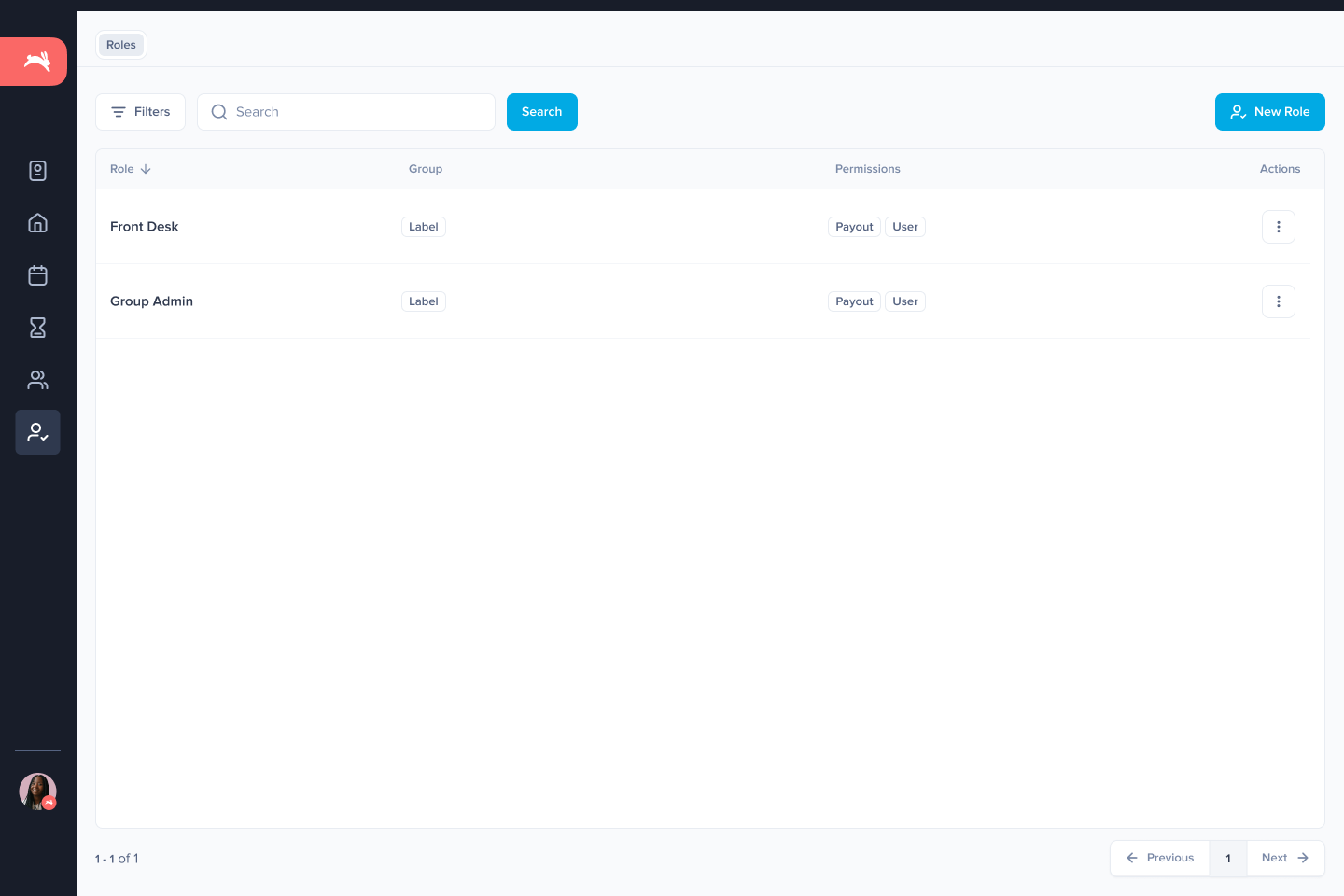The width and height of the screenshot is (1344, 896).
Task: Open the ID badge sidebar icon
Action: 37,171
